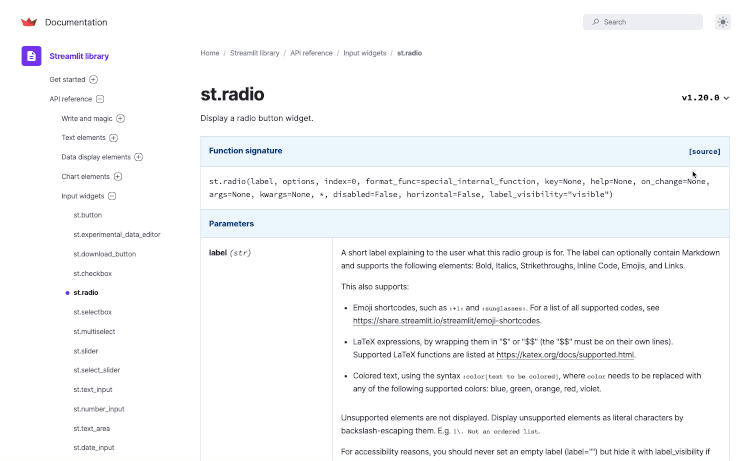Collapse the Input widgets section
The width and height of the screenshot is (753, 461).
[112, 196]
